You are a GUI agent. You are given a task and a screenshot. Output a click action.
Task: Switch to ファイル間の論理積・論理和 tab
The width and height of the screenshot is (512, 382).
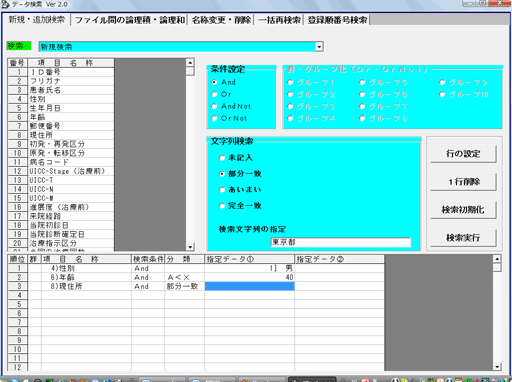click(130, 20)
